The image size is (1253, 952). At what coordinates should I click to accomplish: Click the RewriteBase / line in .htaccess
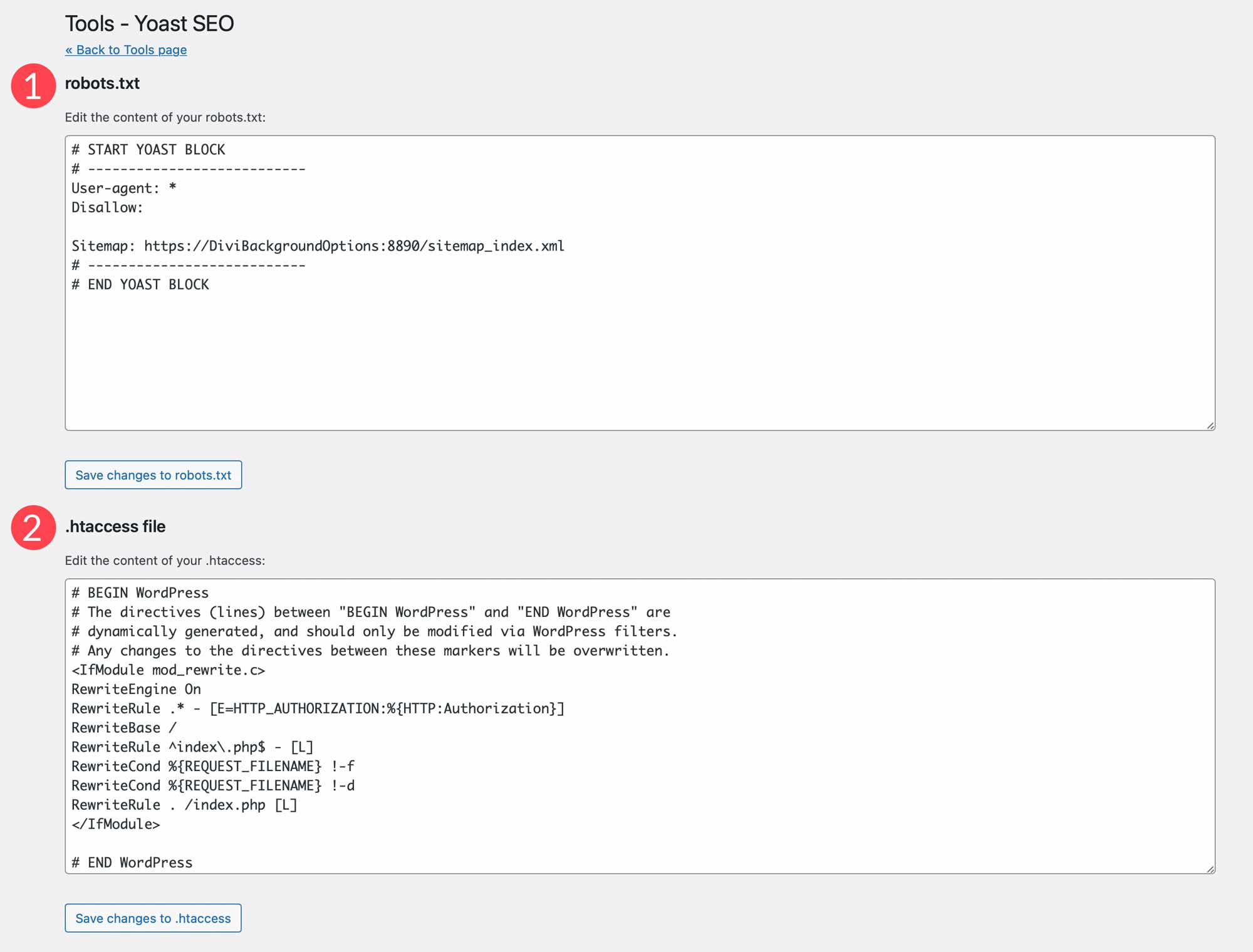coord(124,728)
